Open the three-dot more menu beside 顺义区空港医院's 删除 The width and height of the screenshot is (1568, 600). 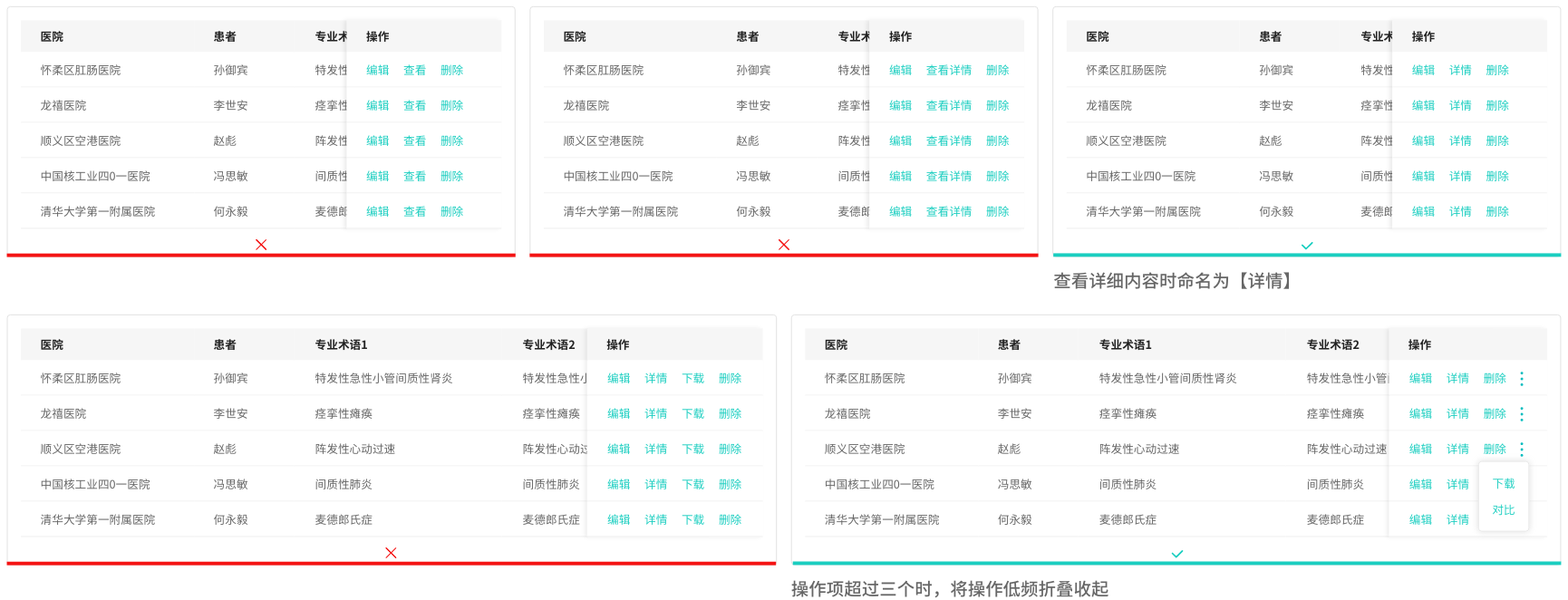click(x=1522, y=449)
